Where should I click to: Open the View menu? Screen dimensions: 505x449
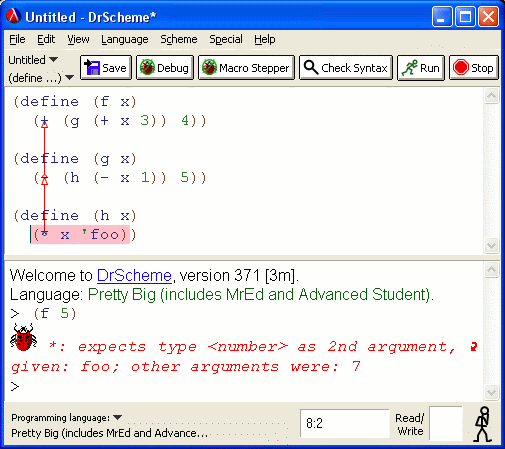[x=78, y=39]
